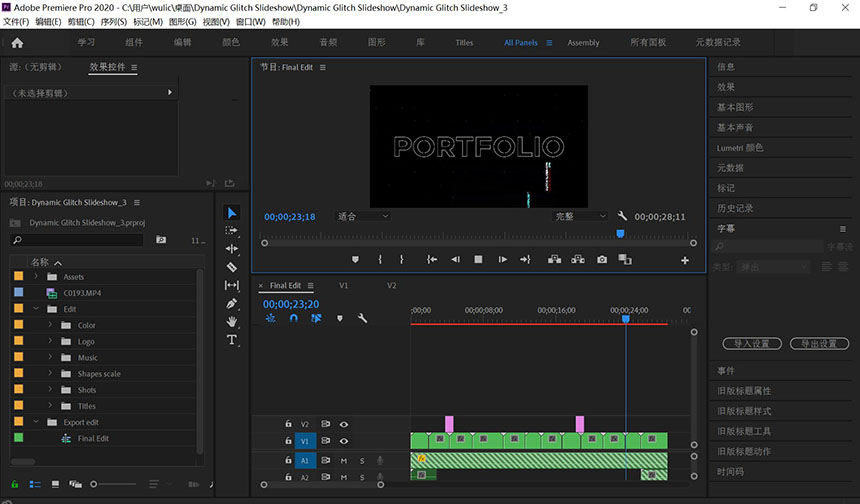Mute the A1 audio track

pyautogui.click(x=343, y=461)
